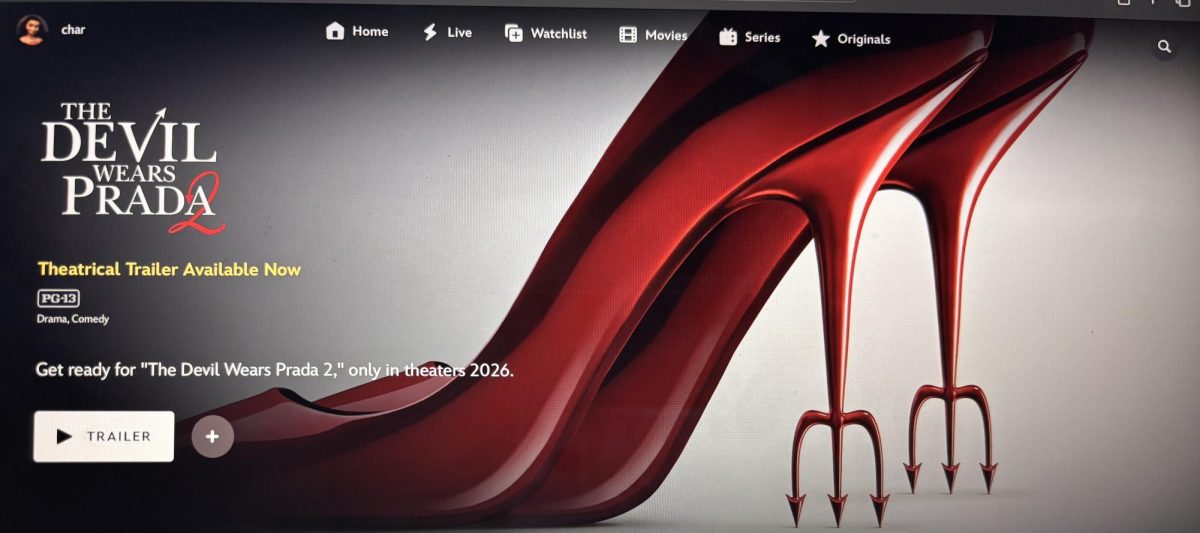Click the Watchlist plus icon
The height and width of the screenshot is (533, 1200).
514,34
